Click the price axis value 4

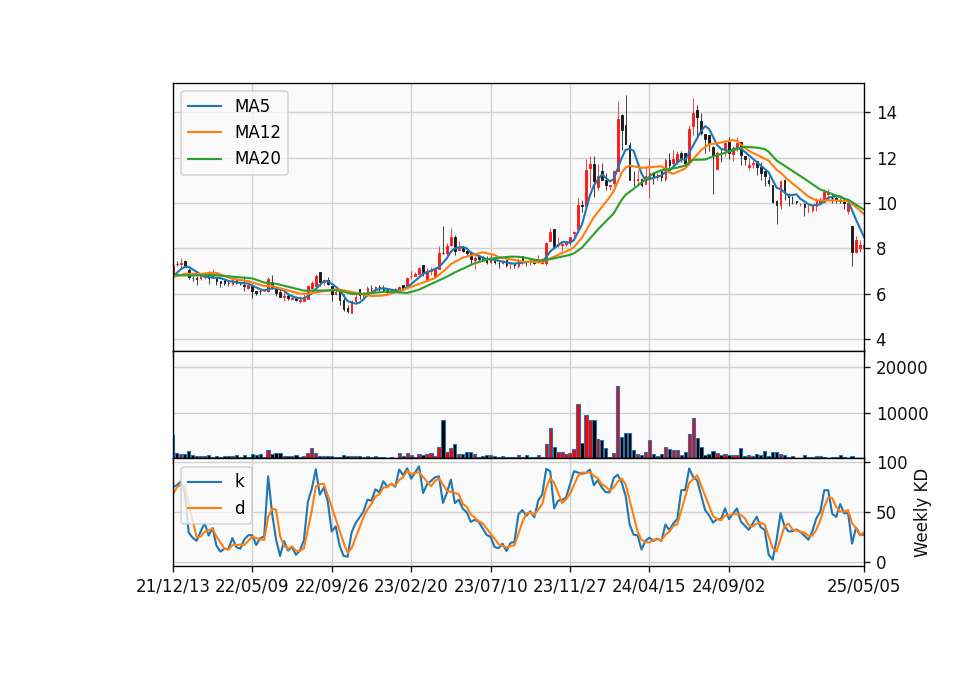pos(882,340)
